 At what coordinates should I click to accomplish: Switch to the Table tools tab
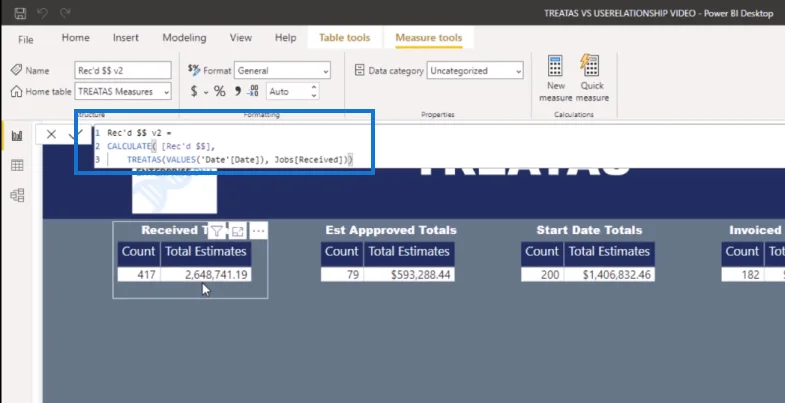[344, 38]
